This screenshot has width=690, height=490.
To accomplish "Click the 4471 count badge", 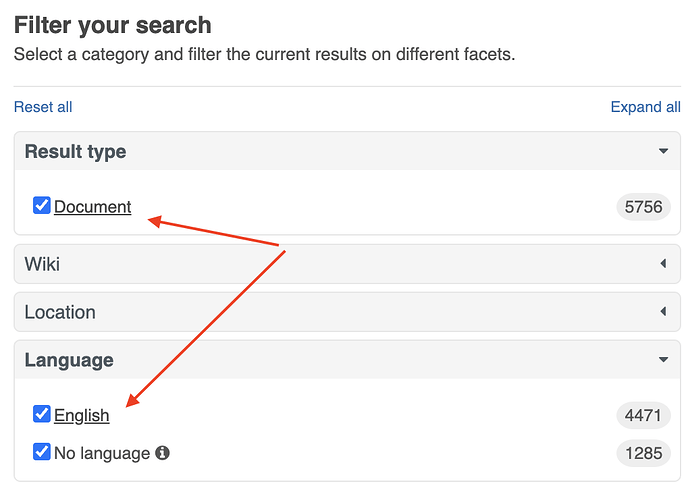I will [643, 415].
